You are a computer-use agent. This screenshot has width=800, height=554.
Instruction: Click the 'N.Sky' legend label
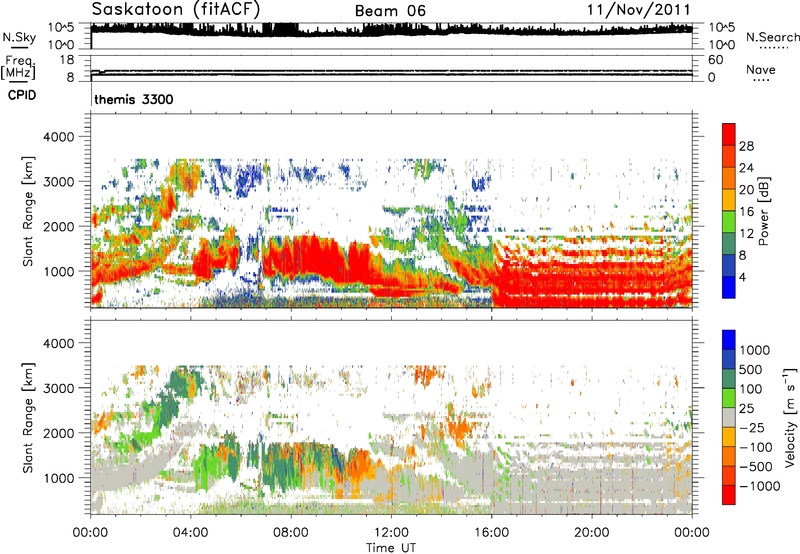[19, 37]
